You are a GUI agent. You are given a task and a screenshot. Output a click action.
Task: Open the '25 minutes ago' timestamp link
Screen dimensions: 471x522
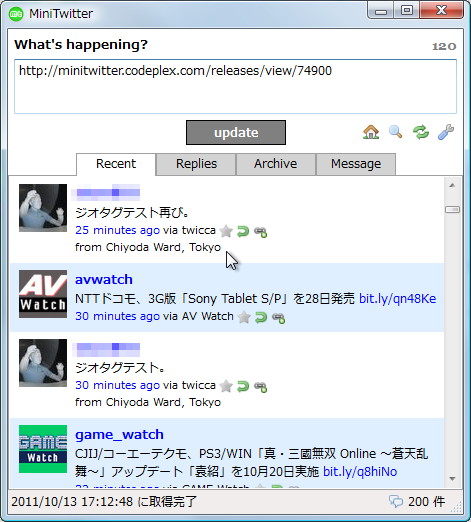pos(117,230)
